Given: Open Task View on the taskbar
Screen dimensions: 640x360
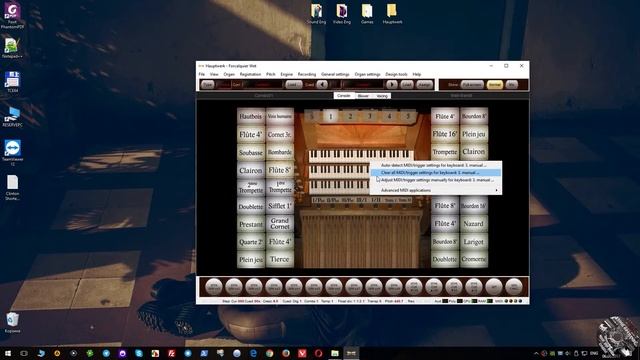Looking at the screenshot, I should [24, 353].
